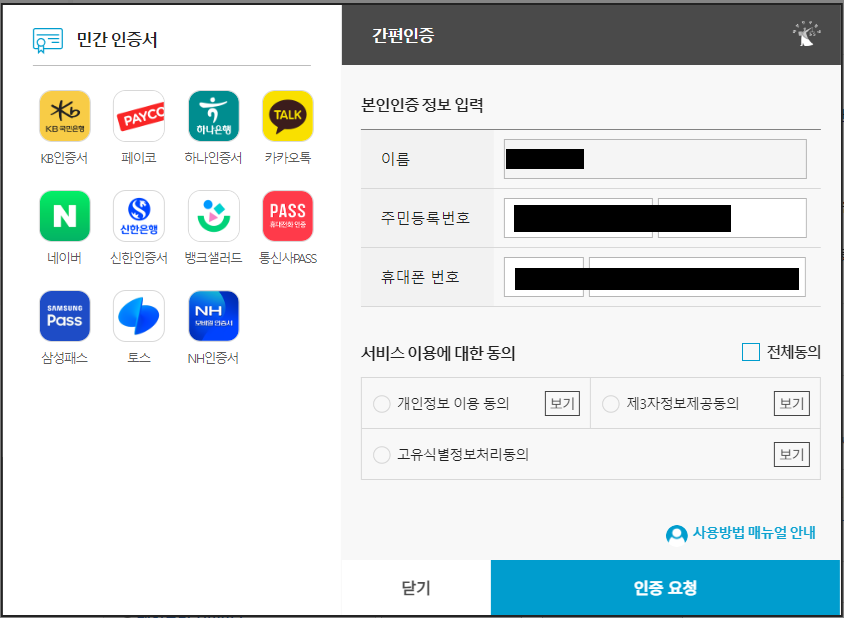Click the 이름 input field
This screenshot has height=618, width=844.
655,159
